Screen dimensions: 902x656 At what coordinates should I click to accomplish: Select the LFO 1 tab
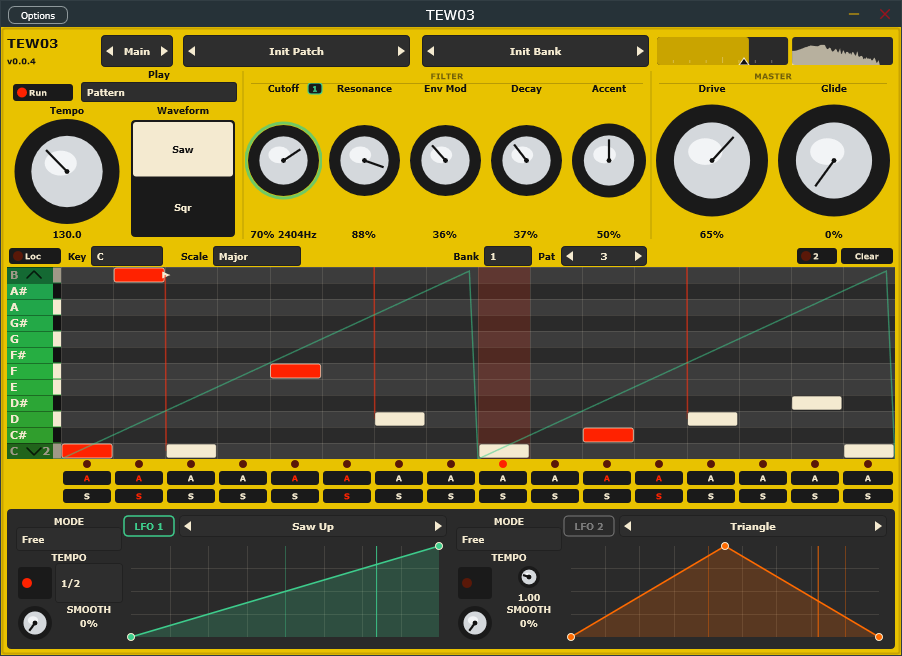tap(149, 526)
